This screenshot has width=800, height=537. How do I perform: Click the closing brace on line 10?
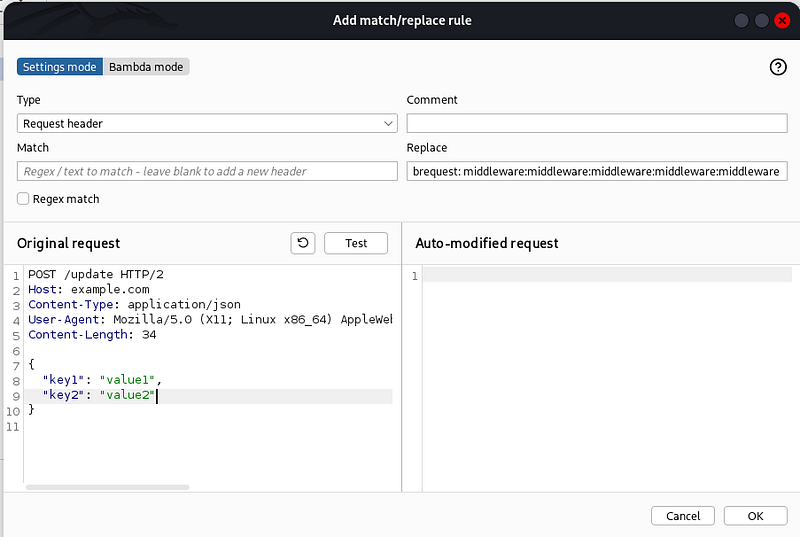pyautogui.click(x=31, y=410)
